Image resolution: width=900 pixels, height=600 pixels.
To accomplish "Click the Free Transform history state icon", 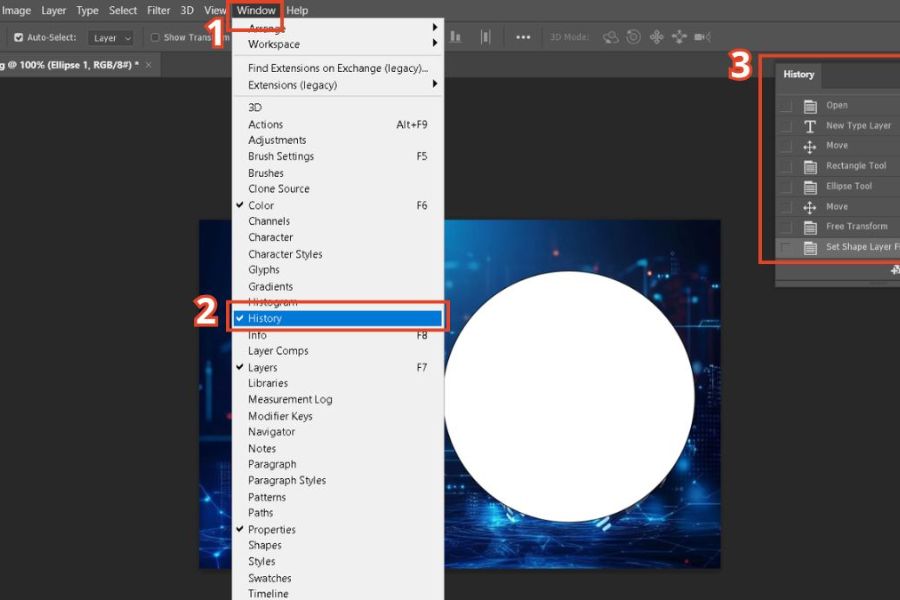I will tap(810, 227).
